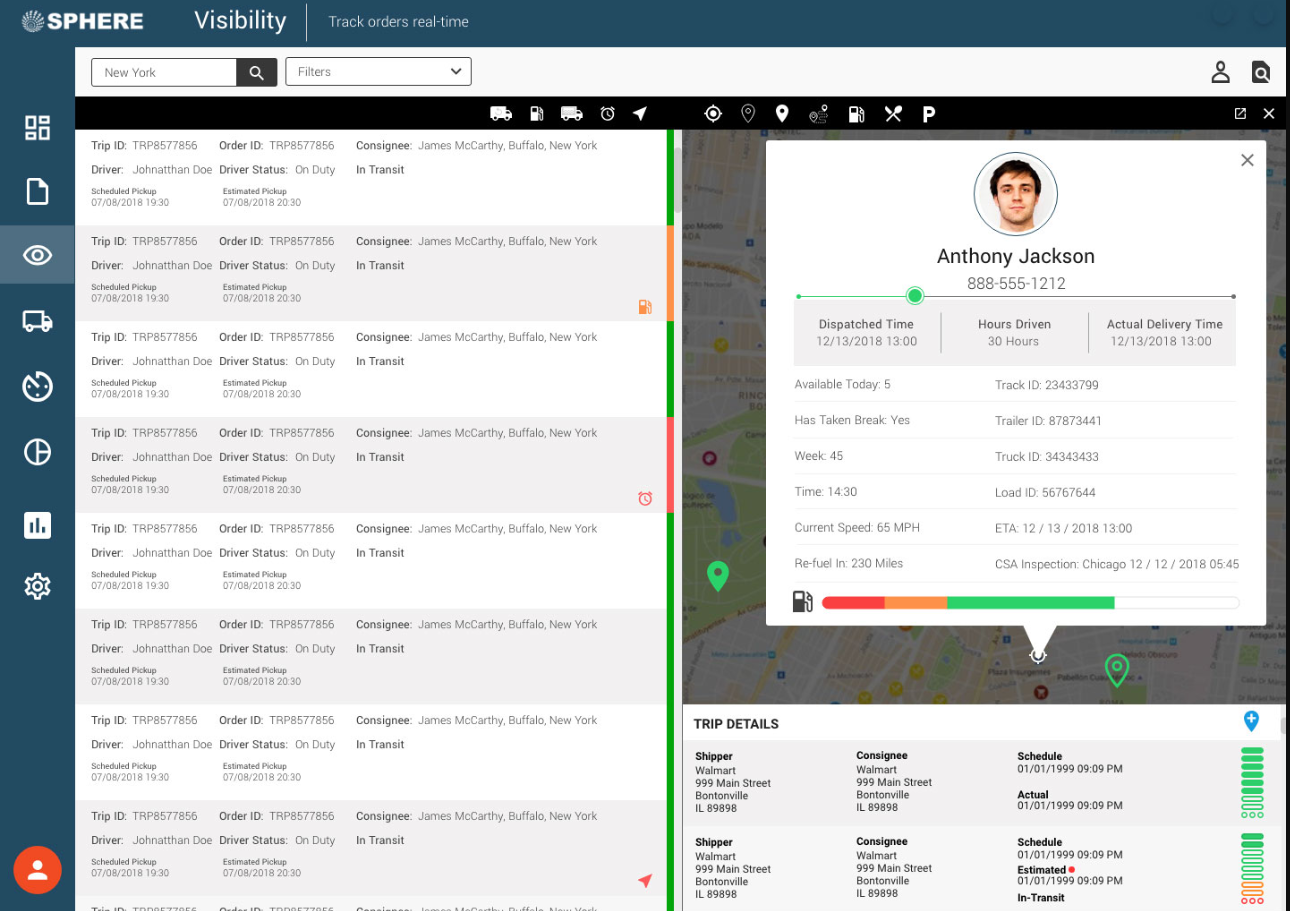Click the settings gear in the sidebar
This screenshot has width=1290, height=911.
coord(37,587)
